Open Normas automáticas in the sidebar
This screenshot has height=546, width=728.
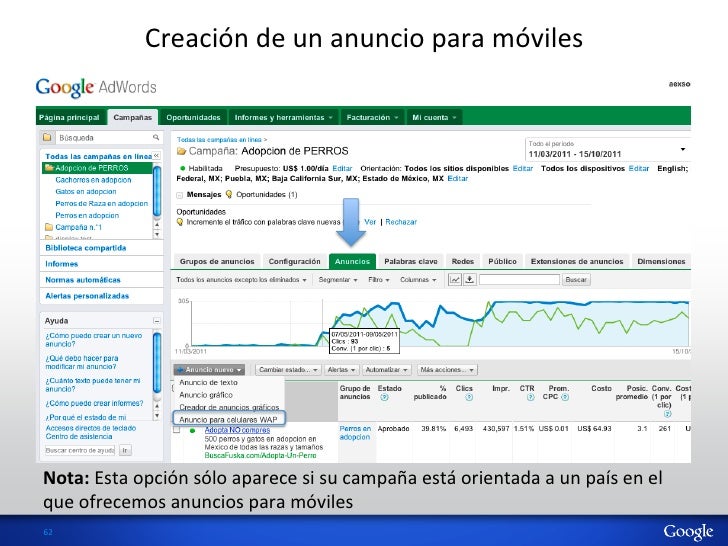(x=83, y=280)
